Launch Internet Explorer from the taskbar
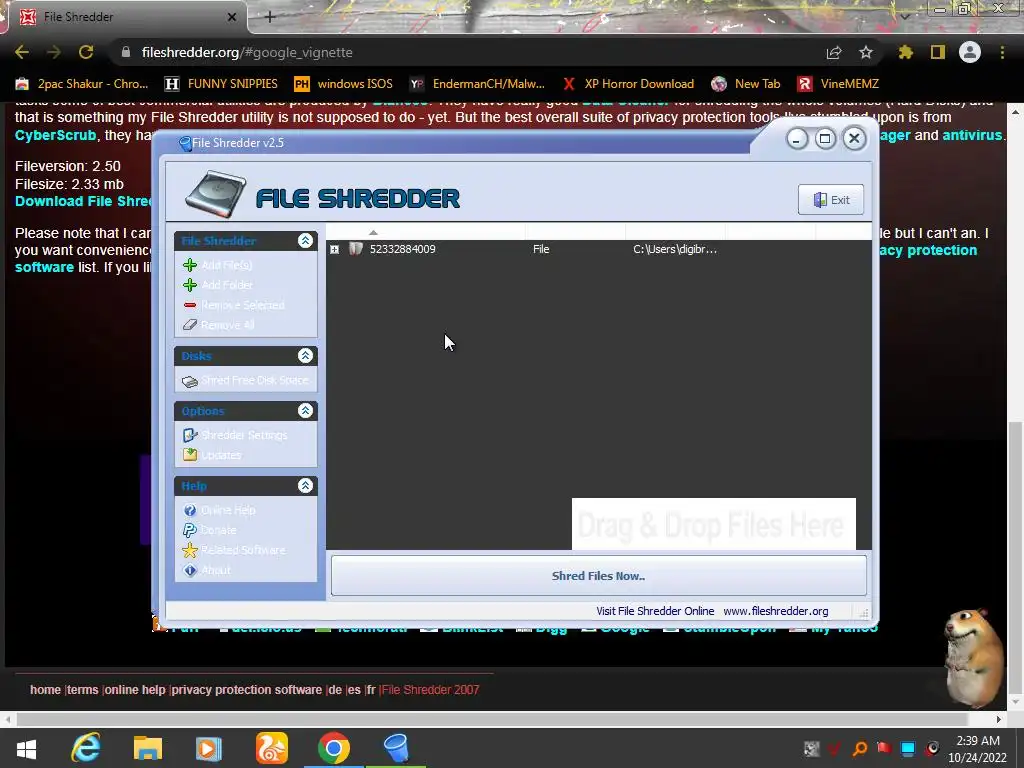The width and height of the screenshot is (1024, 768). pos(86,748)
